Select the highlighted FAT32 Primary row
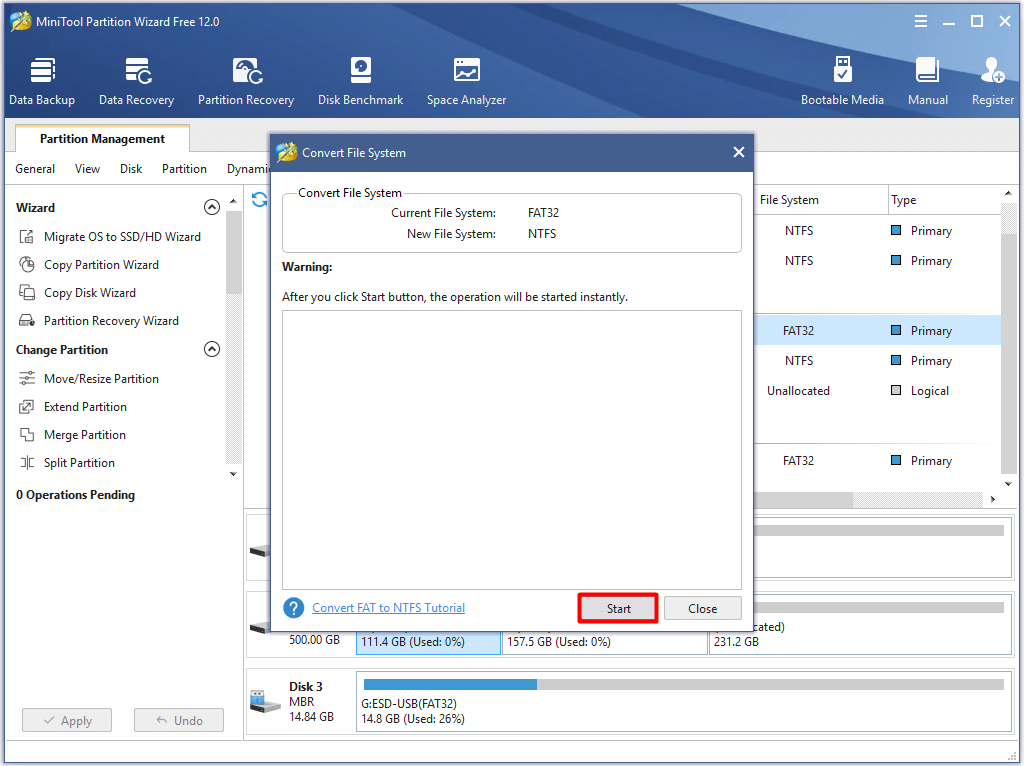The width and height of the screenshot is (1024, 766). pos(877,330)
